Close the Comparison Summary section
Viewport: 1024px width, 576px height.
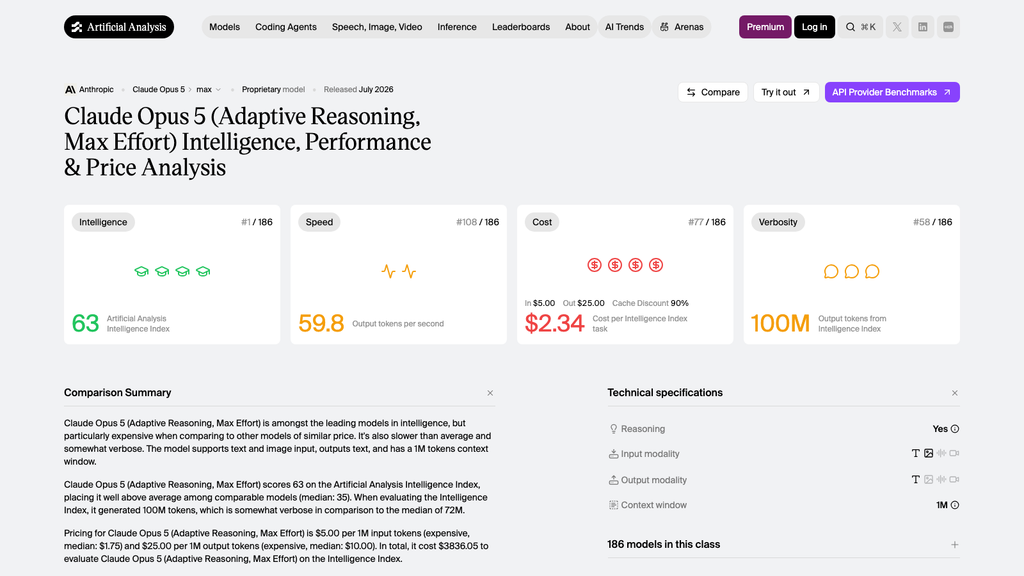(x=490, y=393)
